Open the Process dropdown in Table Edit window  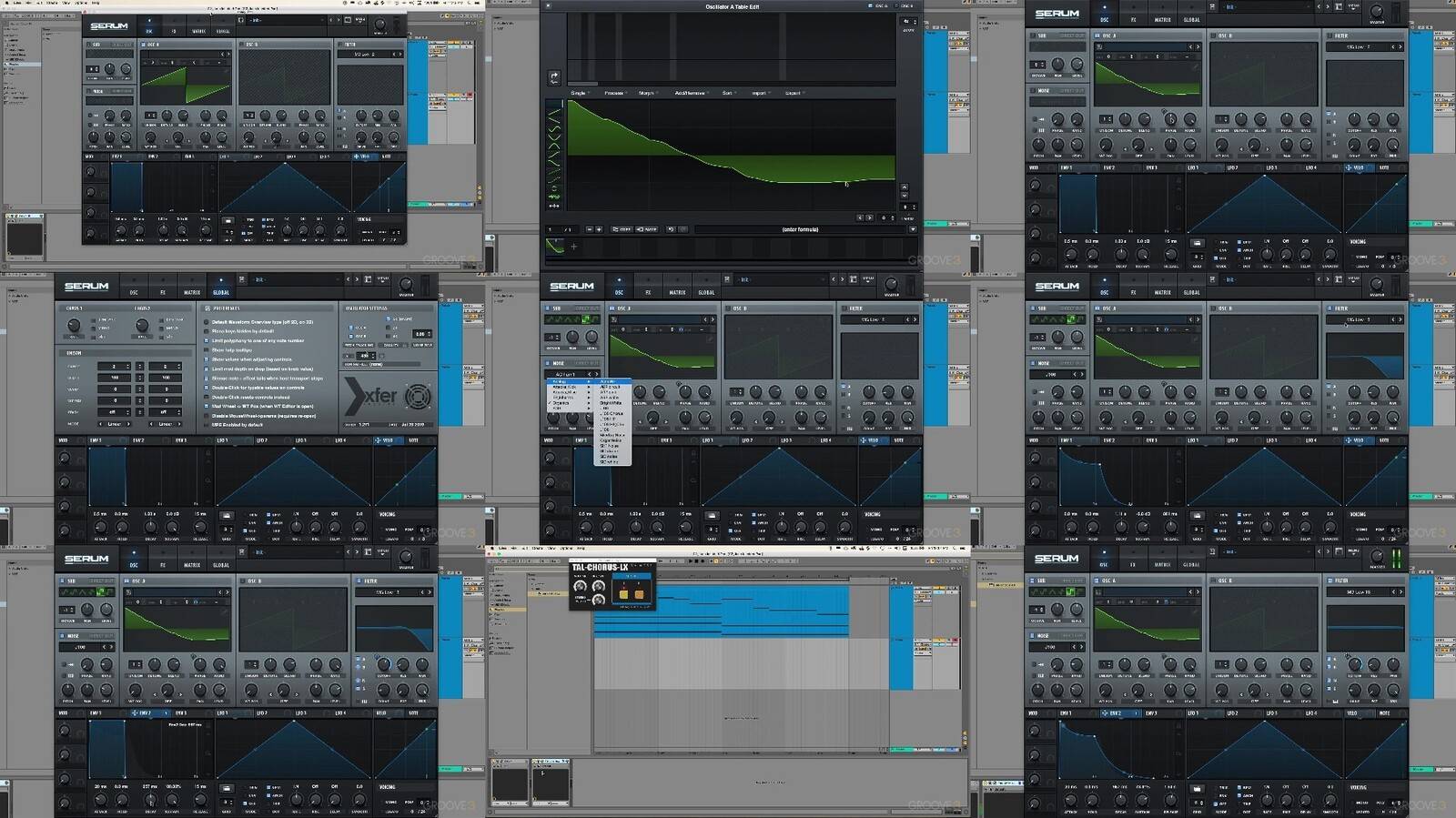[616, 93]
